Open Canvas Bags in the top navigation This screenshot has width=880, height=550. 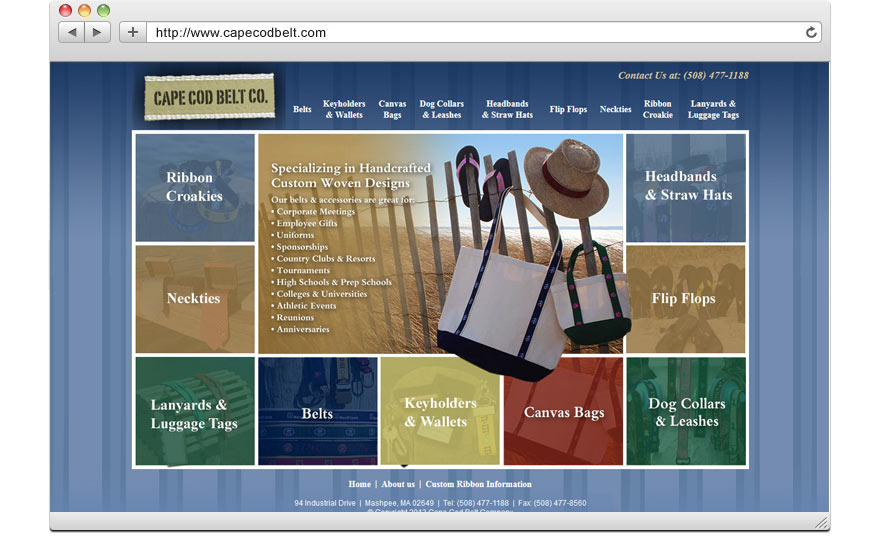click(392, 109)
